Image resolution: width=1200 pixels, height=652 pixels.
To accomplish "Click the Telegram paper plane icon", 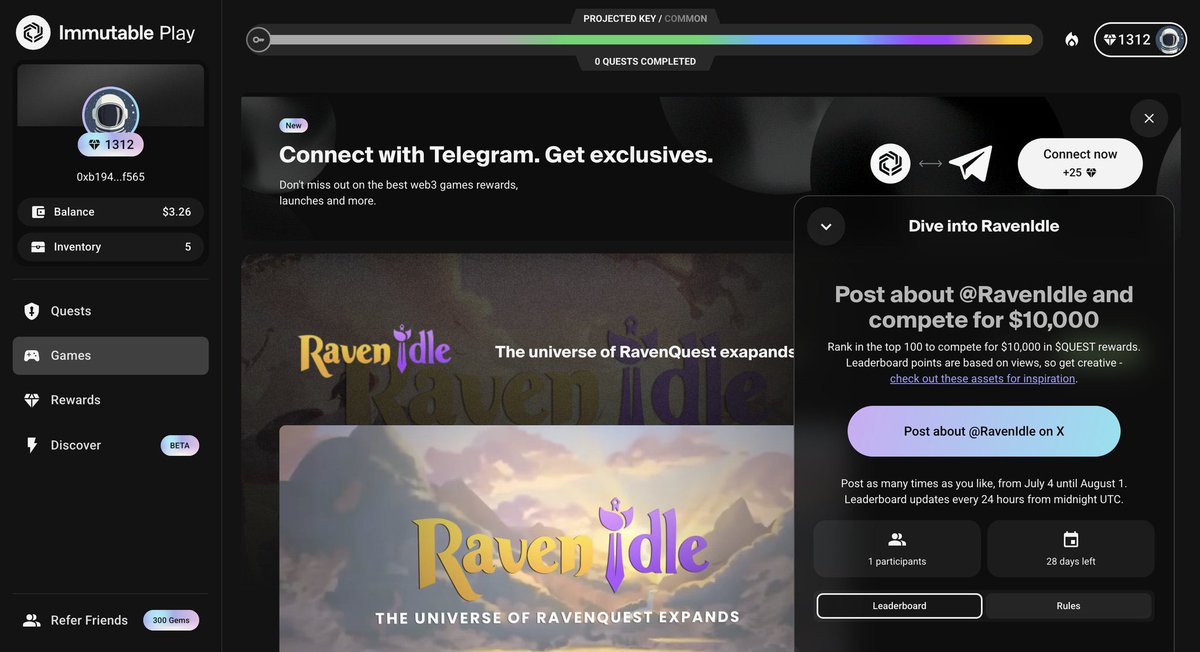I will coord(970,163).
